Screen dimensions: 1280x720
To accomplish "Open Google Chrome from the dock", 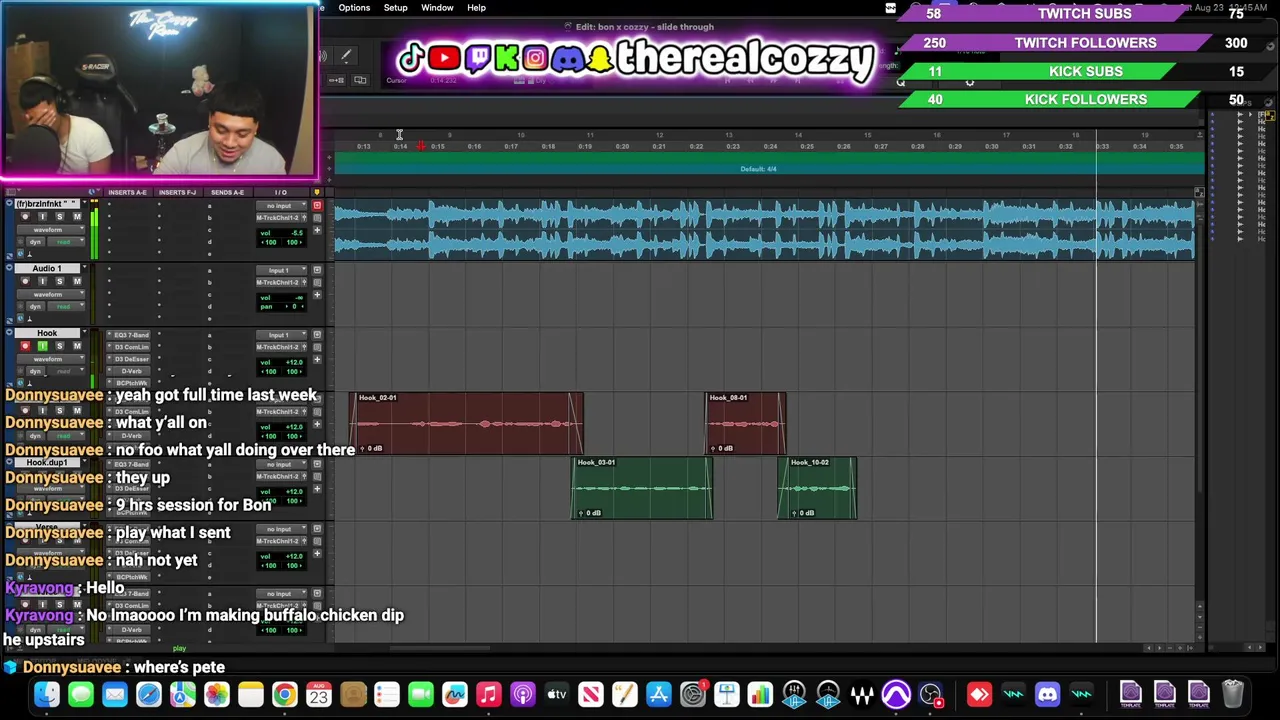I will (285, 694).
